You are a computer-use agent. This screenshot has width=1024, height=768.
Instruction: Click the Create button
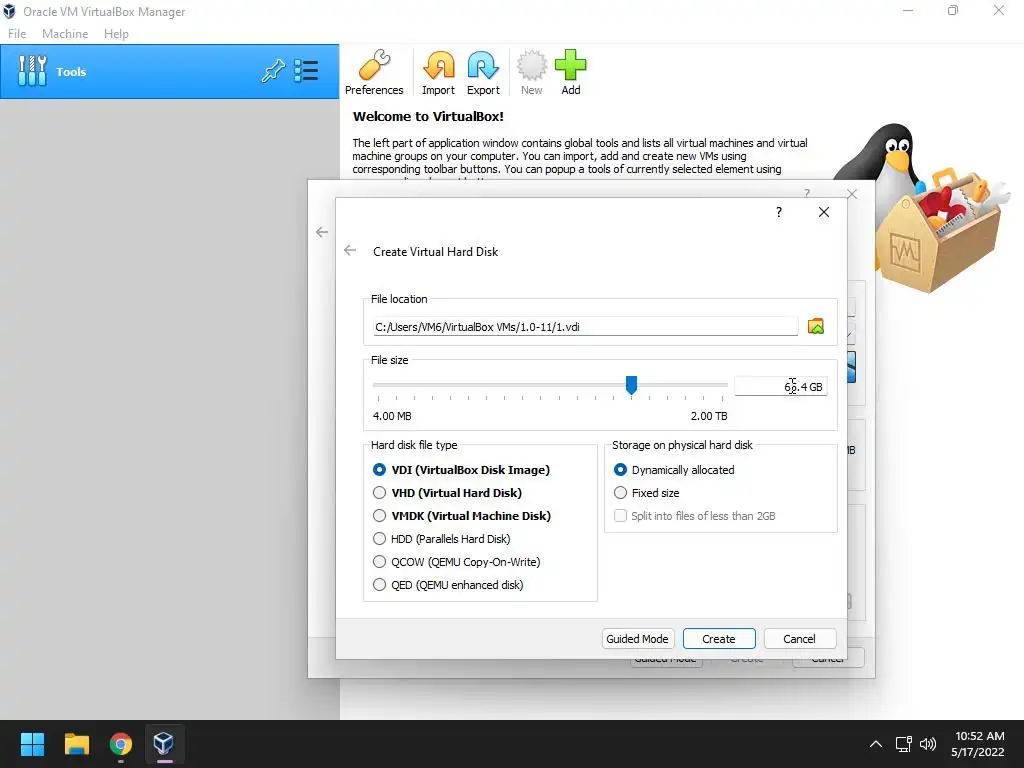point(719,639)
